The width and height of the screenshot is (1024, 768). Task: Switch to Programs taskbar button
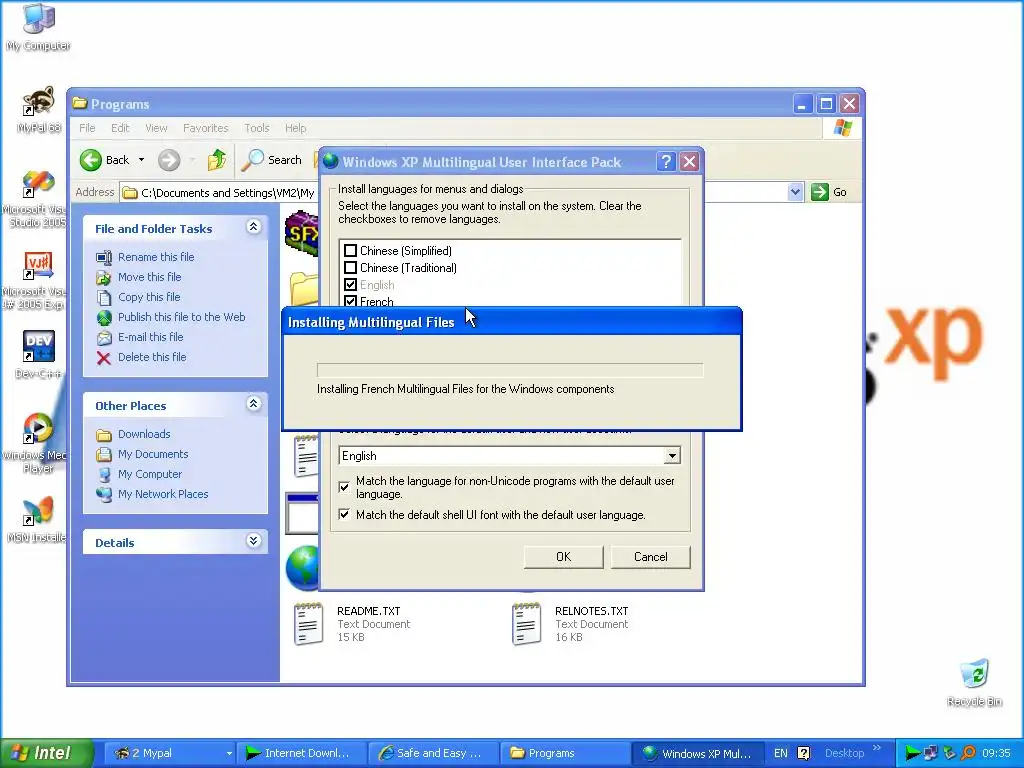point(565,754)
